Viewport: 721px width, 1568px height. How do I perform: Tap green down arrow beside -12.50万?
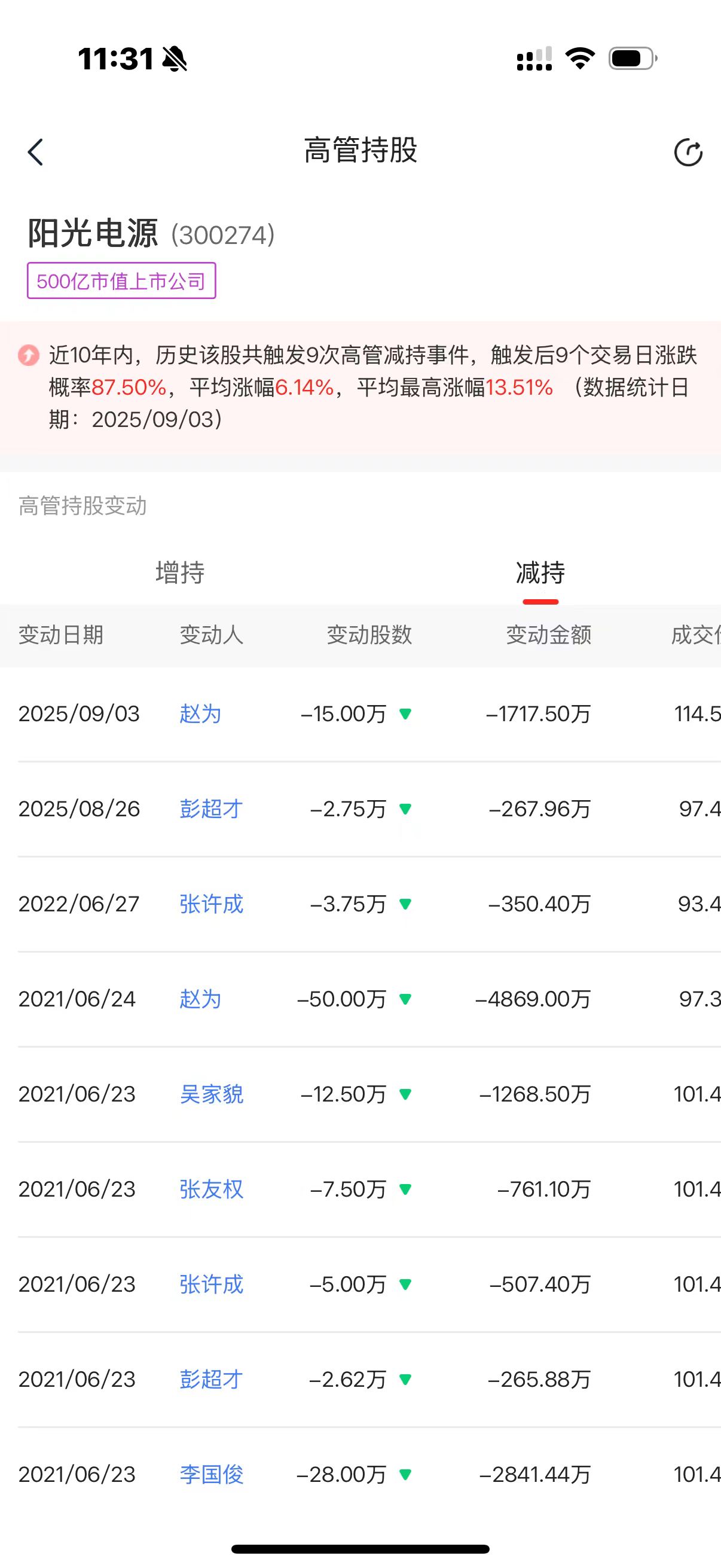pos(405,1094)
